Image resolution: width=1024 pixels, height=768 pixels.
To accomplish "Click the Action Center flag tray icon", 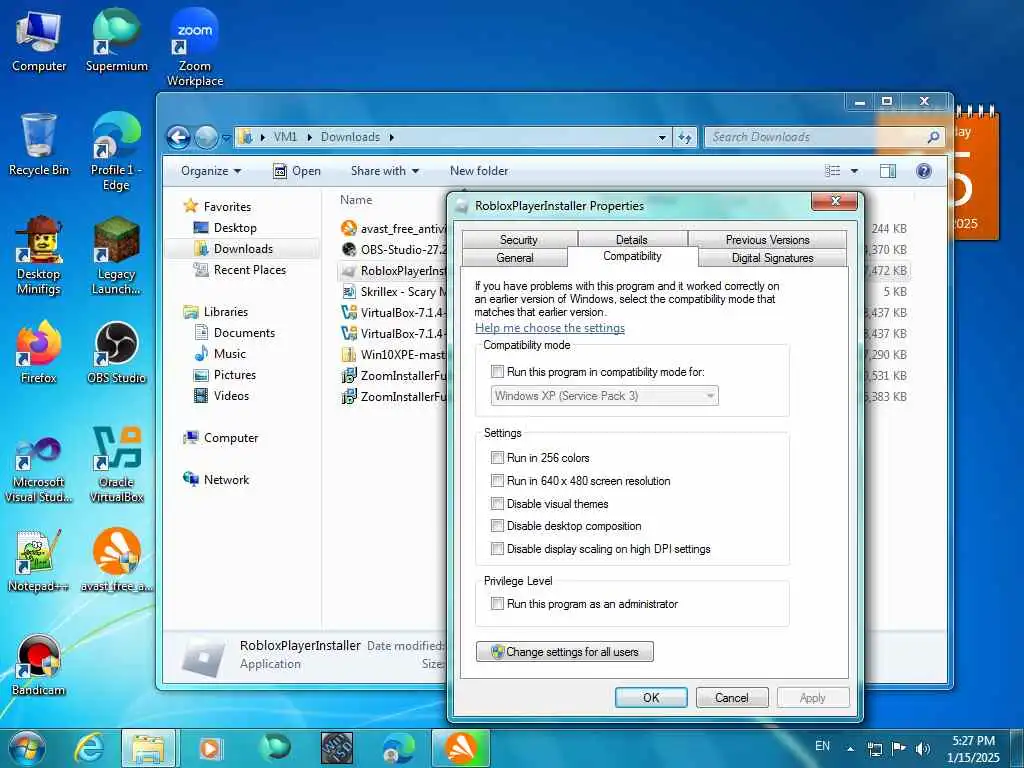I will 899,748.
